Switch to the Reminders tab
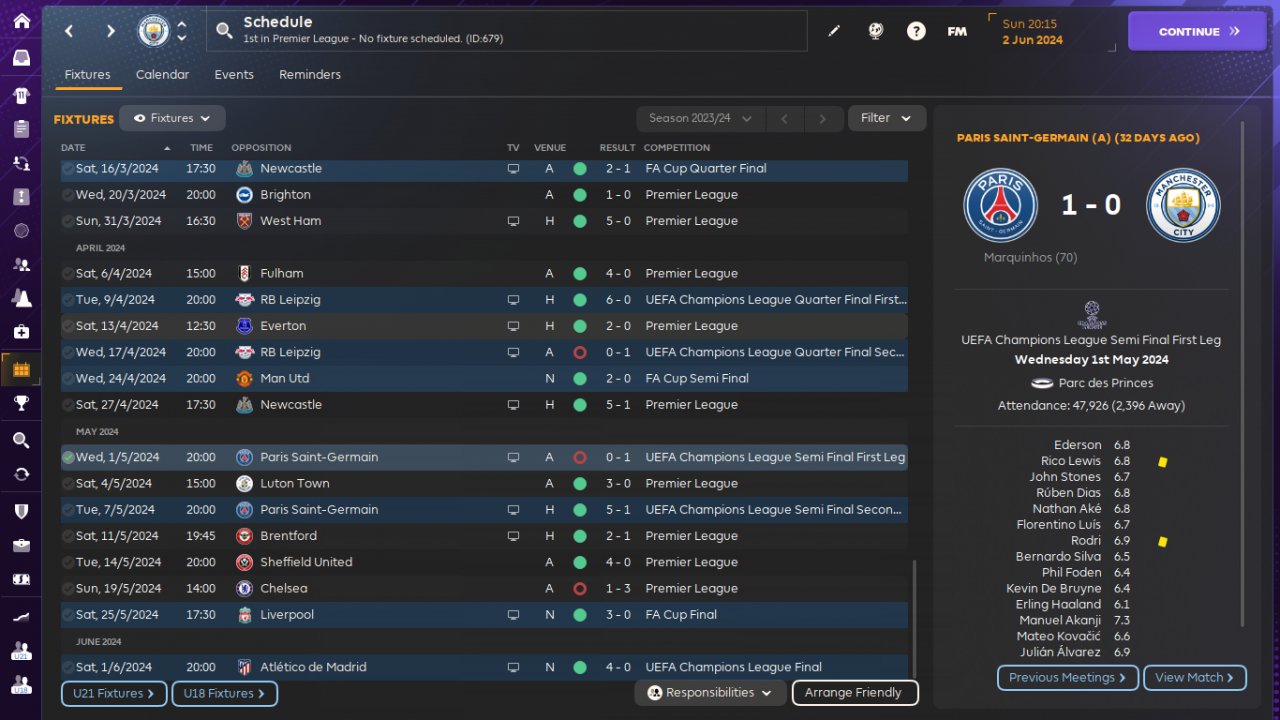The height and width of the screenshot is (720, 1280). 310,75
